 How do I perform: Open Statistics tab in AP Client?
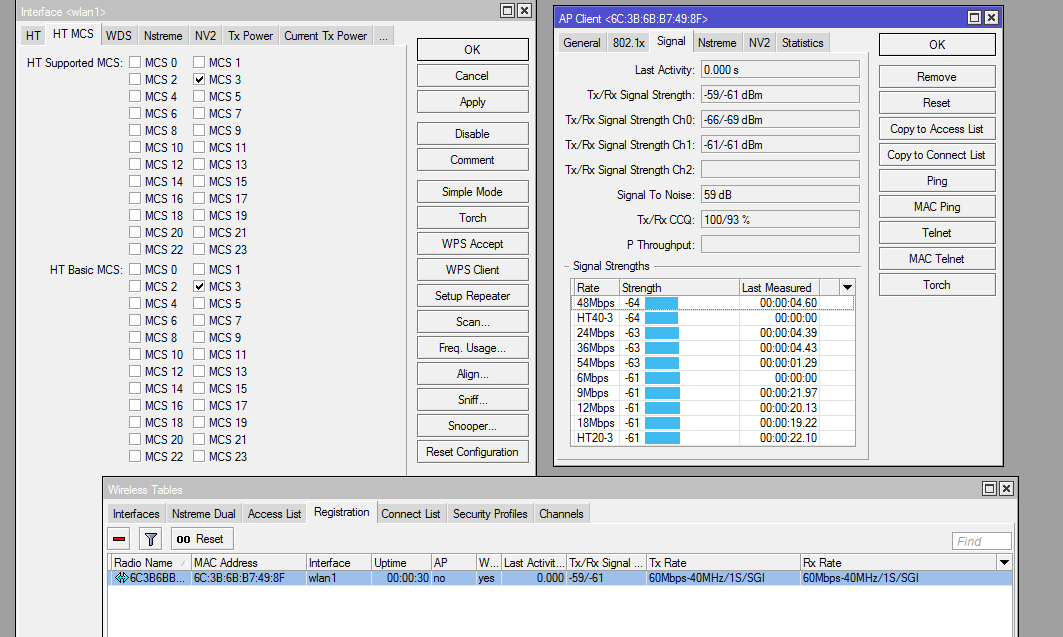coord(803,43)
